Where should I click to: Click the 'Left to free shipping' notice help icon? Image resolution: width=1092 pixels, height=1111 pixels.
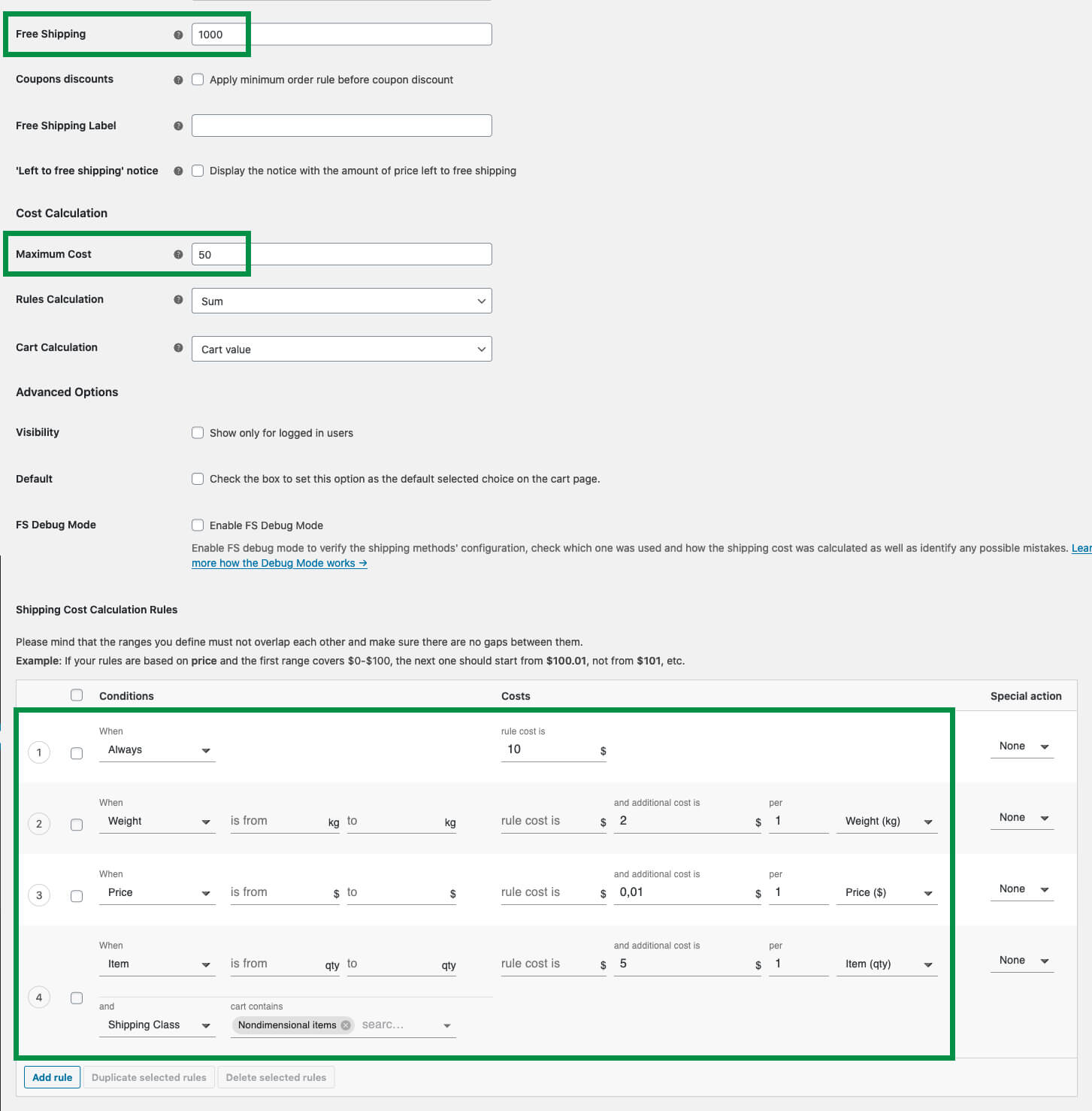point(178,171)
